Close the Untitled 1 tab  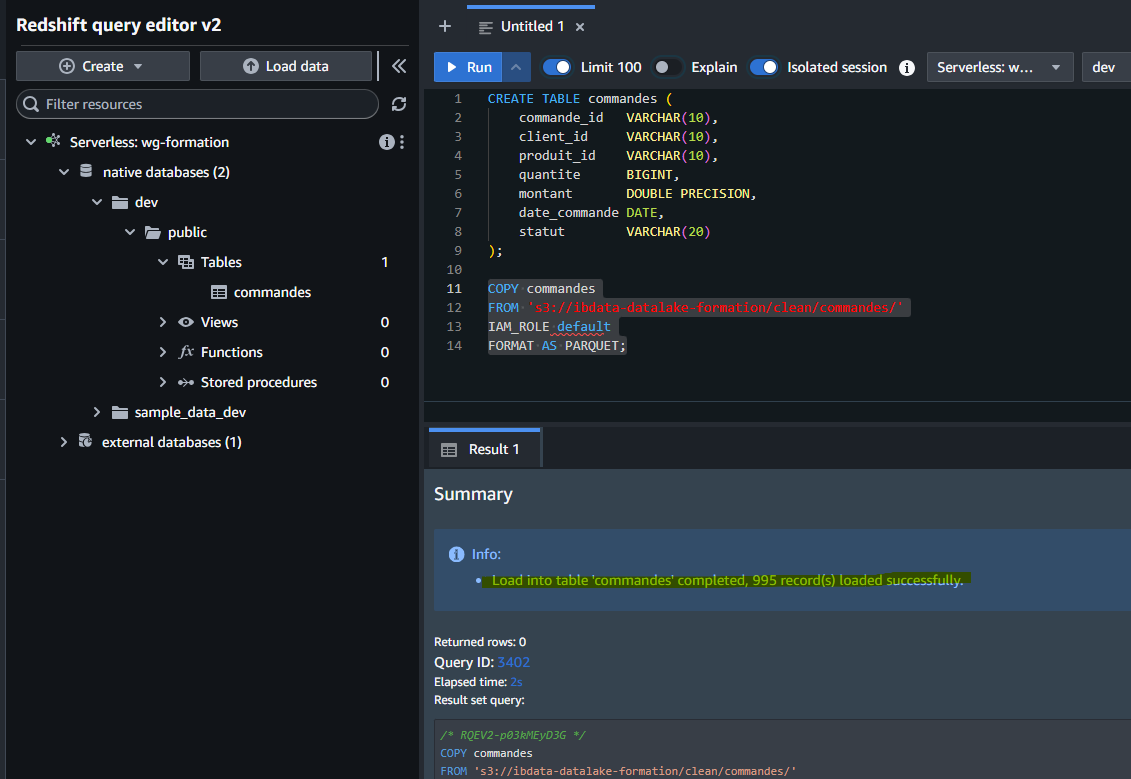click(580, 27)
